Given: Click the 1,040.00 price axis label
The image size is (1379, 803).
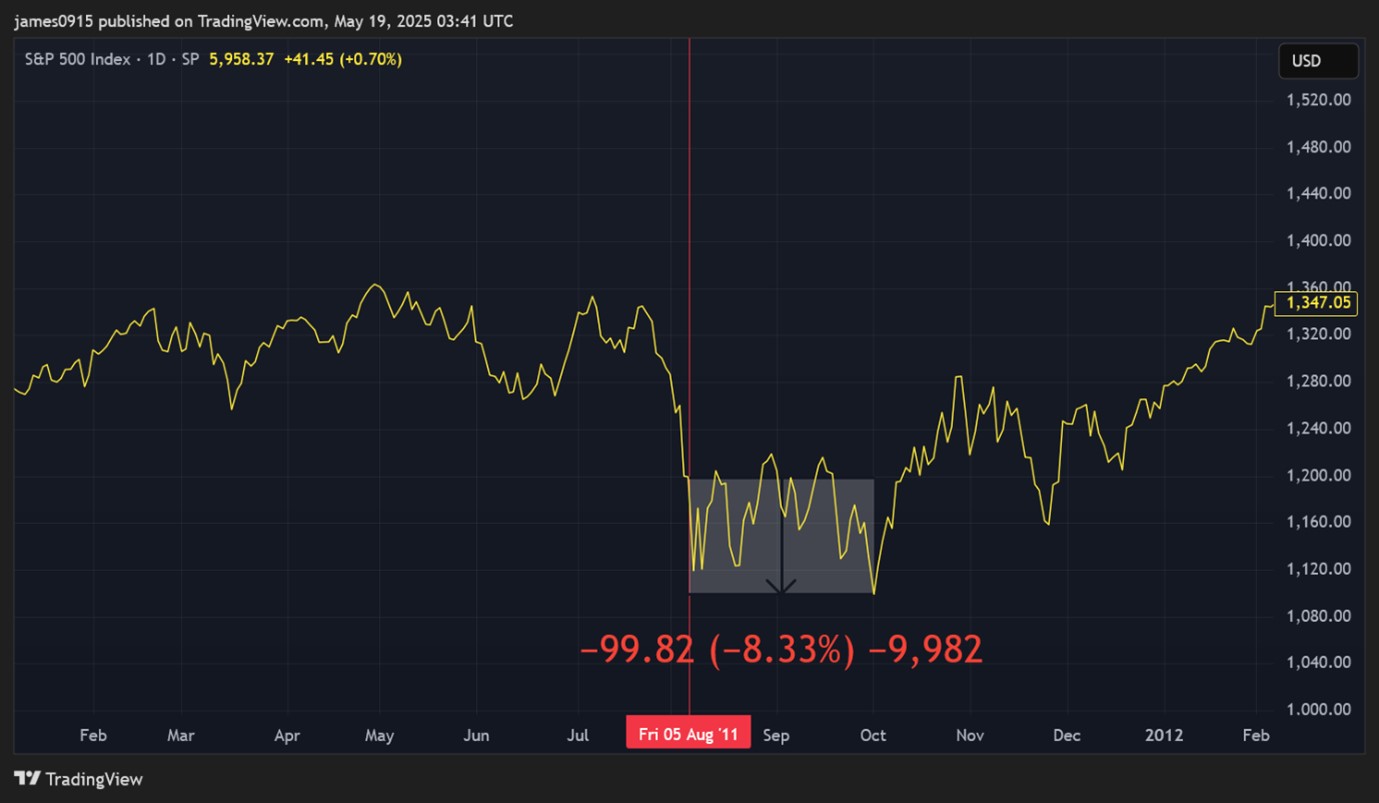Looking at the screenshot, I should pos(1319,662).
